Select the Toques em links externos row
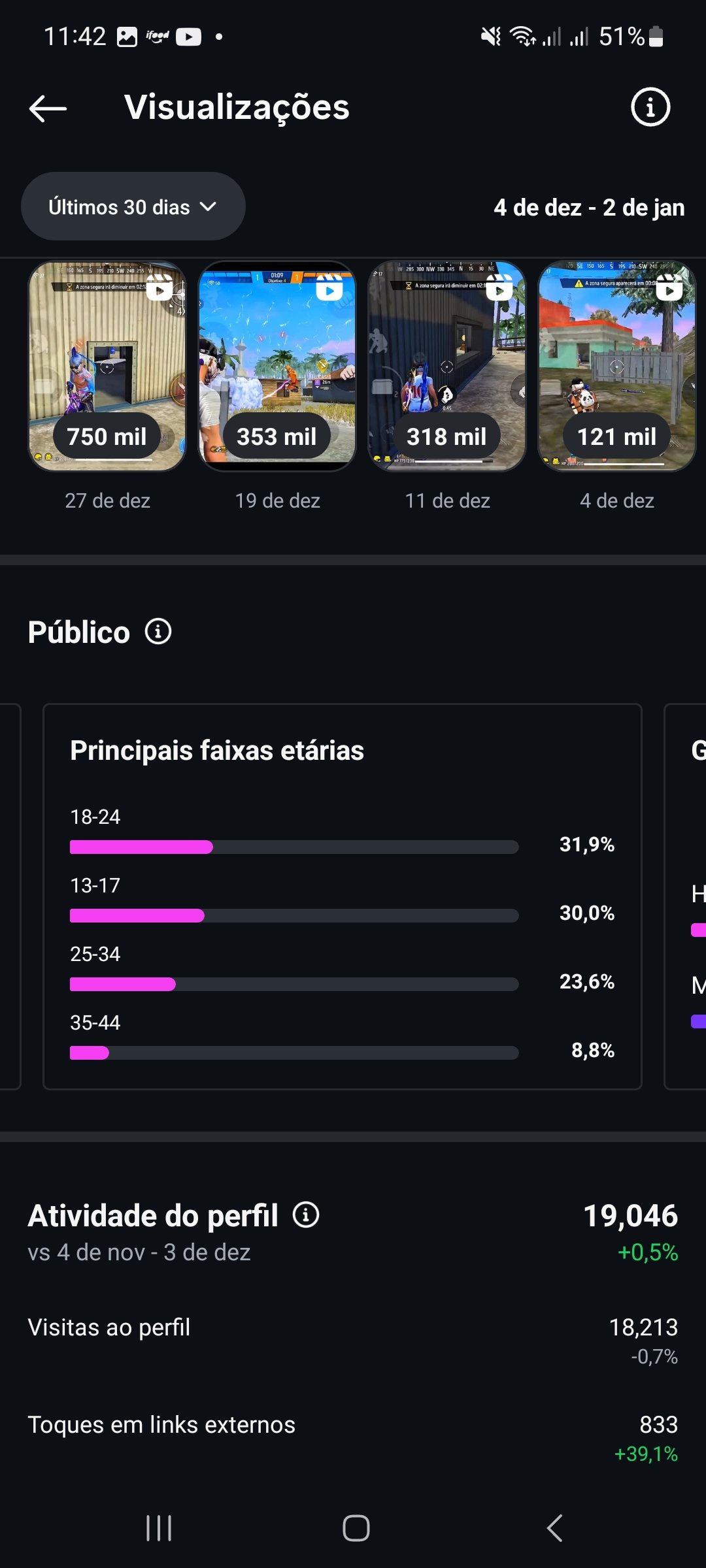This screenshot has width=706, height=1568. (353, 1437)
